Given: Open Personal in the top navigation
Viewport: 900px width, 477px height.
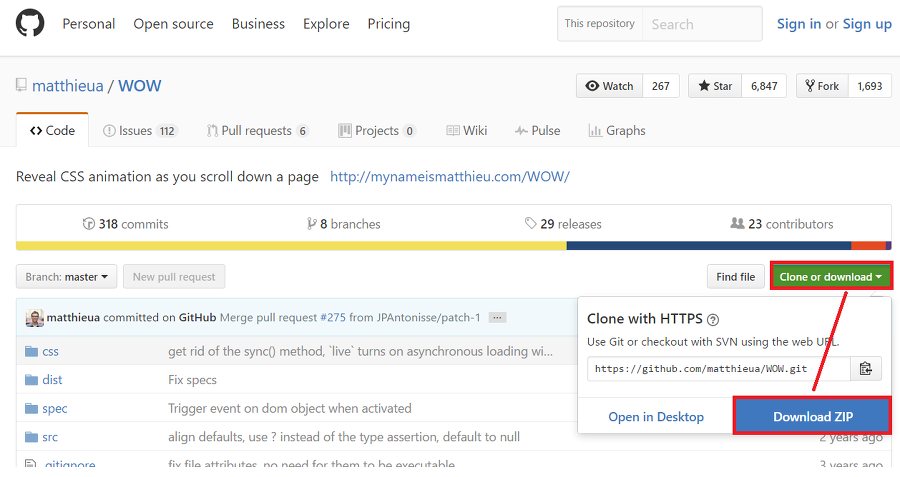Looking at the screenshot, I should click(88, 24).
